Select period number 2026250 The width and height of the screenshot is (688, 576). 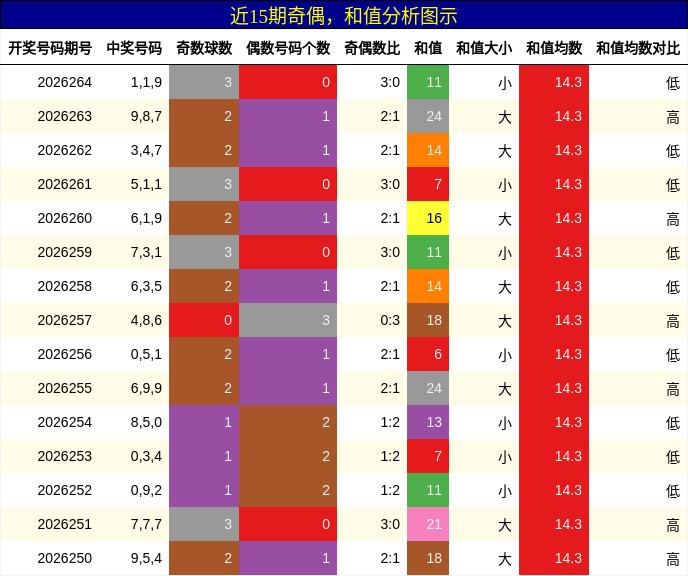64,558
